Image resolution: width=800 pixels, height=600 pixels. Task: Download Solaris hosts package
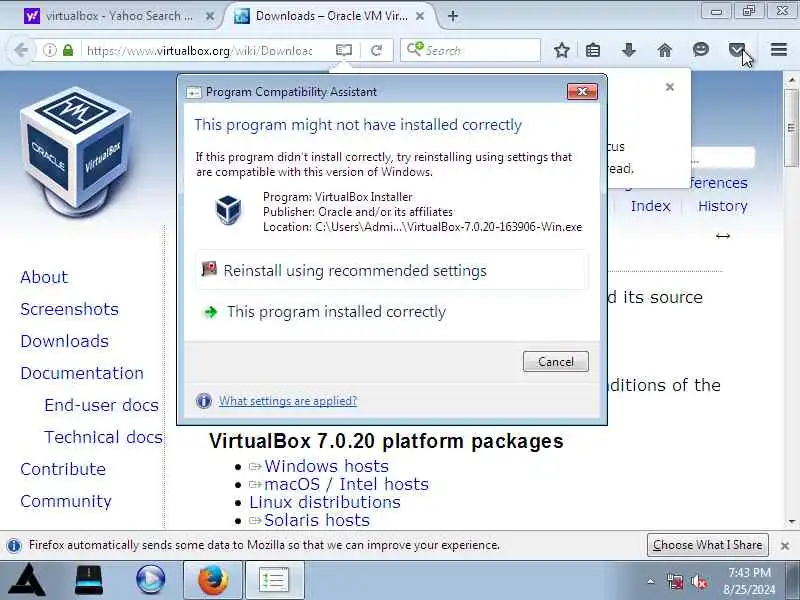[x=317, y=520]
